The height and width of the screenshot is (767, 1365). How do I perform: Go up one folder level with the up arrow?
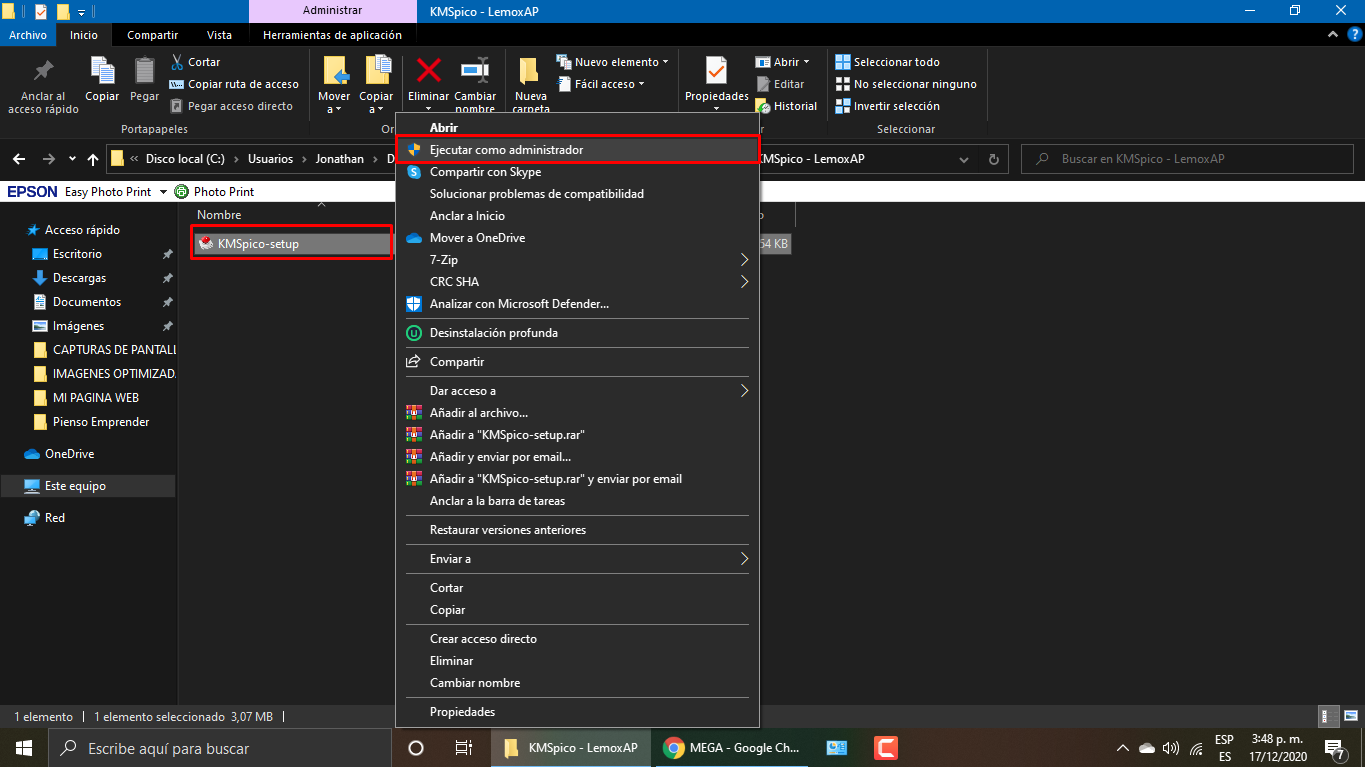point(93,159)
